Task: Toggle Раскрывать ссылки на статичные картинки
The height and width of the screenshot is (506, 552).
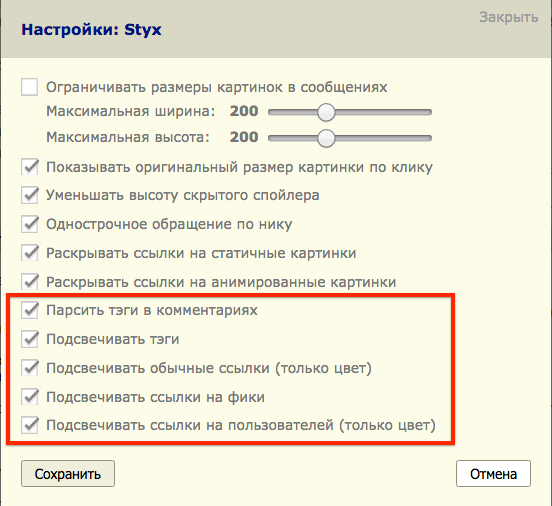Action: coord(30,253)
